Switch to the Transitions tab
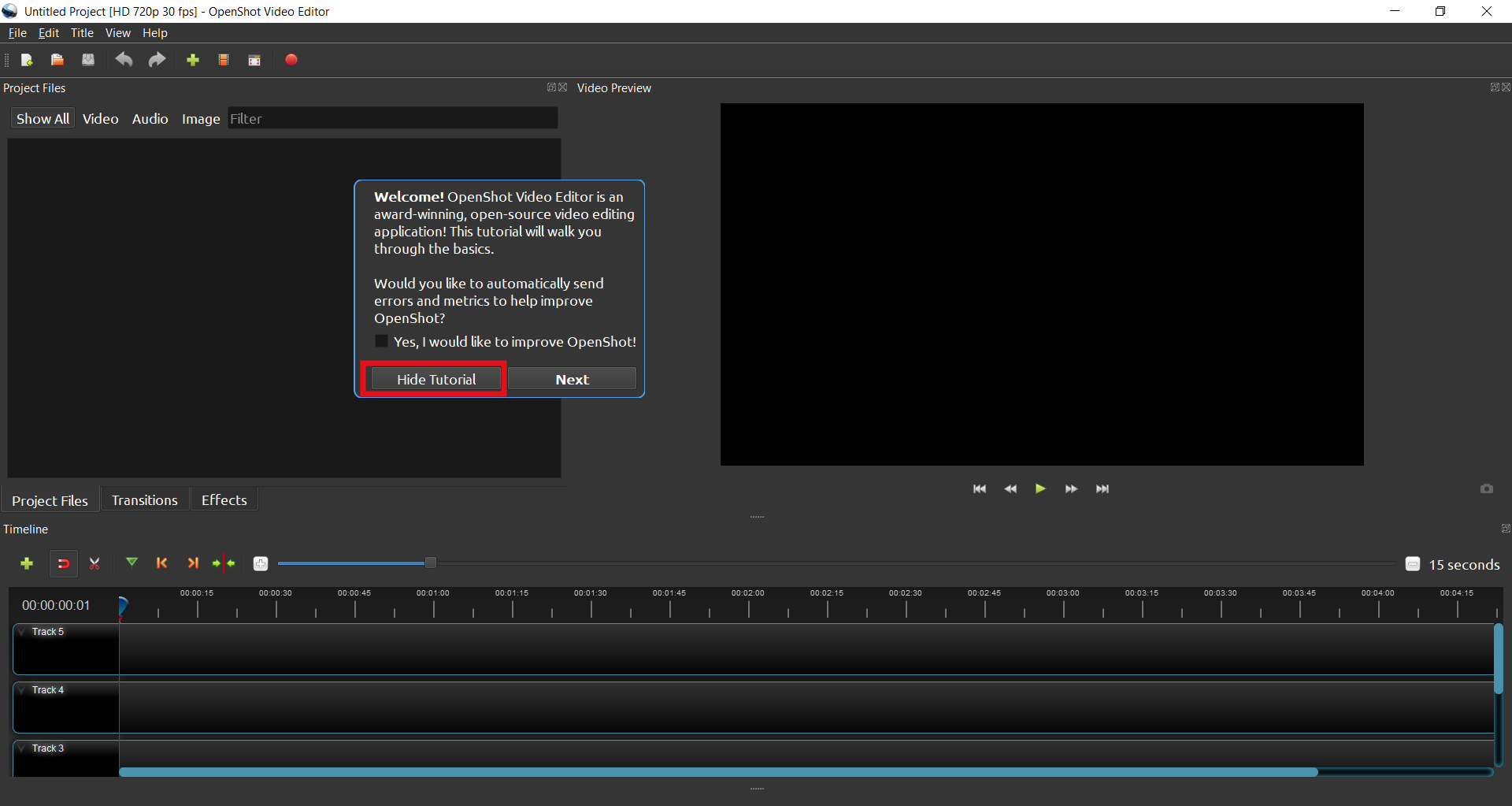Image resolution: width=1512 pixels, height=806 pixels. [x=144, y=500]
